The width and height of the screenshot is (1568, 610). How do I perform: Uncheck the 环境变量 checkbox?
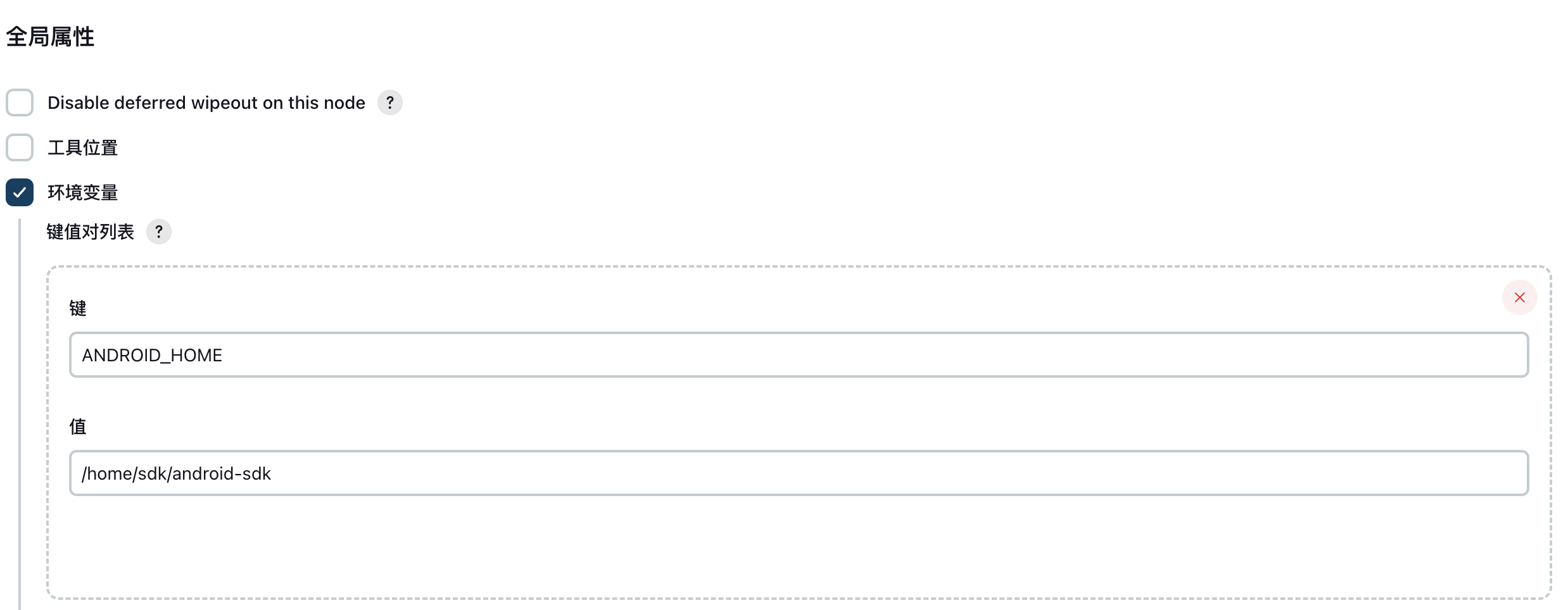pos(20,192)
